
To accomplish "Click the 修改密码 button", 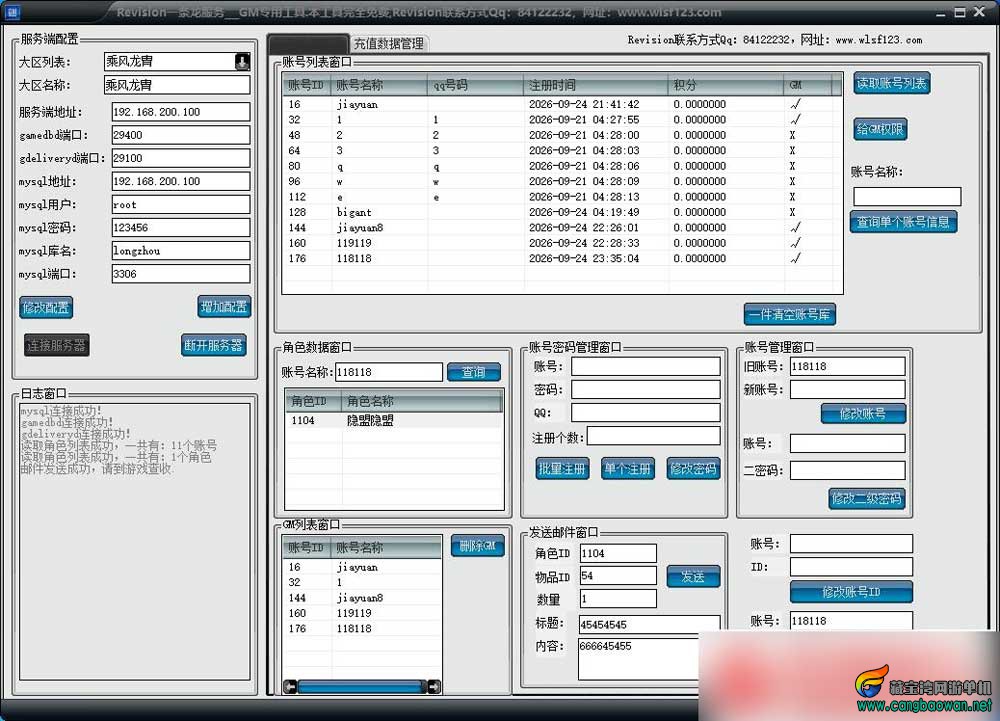I will click(693, 469).
